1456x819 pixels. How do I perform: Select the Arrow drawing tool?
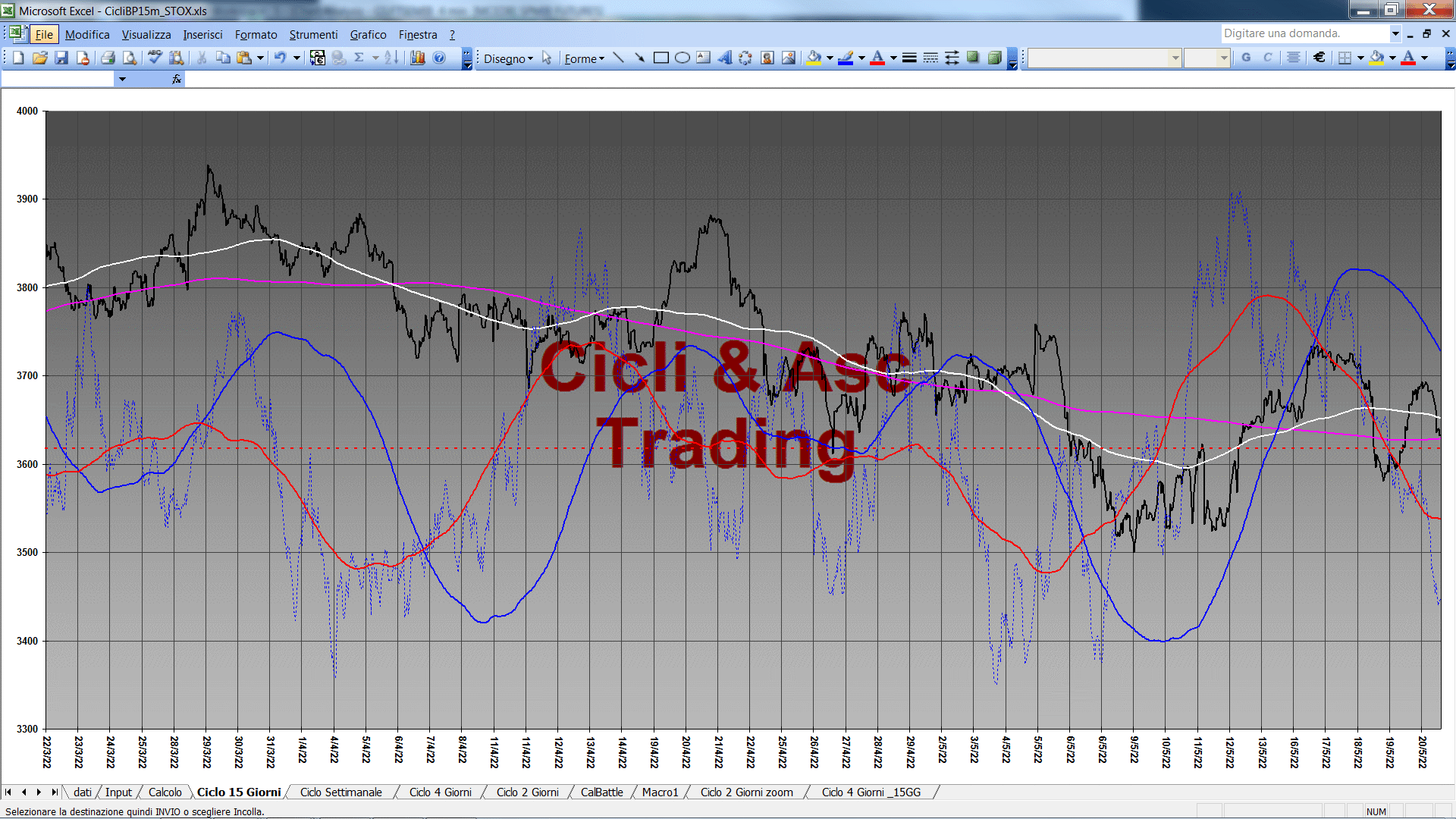(x=639, y=58)
